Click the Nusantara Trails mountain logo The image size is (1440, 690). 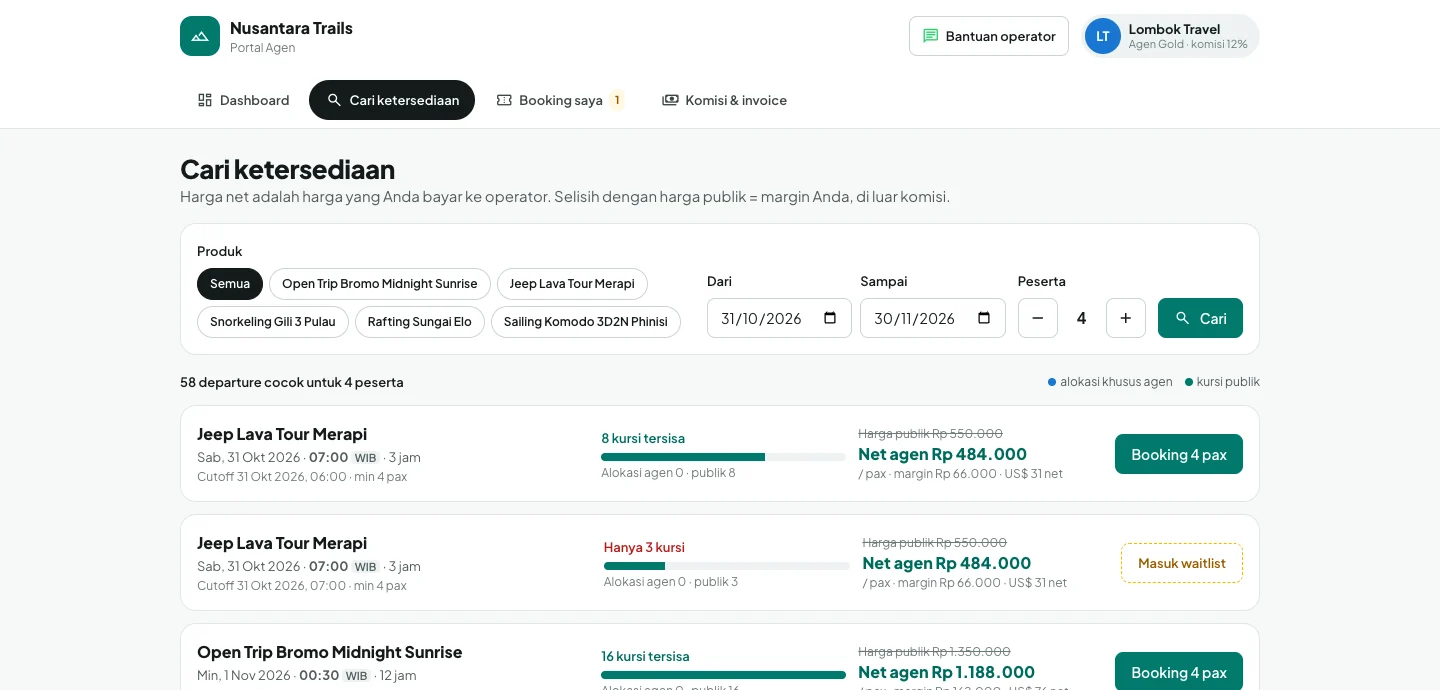200,36
